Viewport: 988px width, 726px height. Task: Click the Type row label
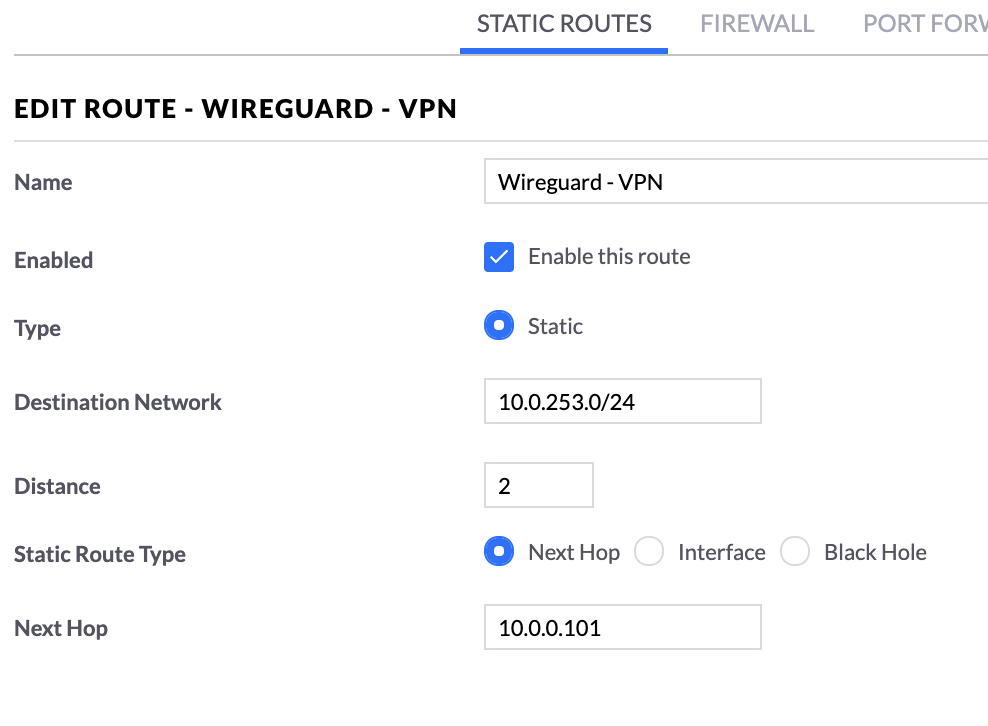(x=37, y=328)
